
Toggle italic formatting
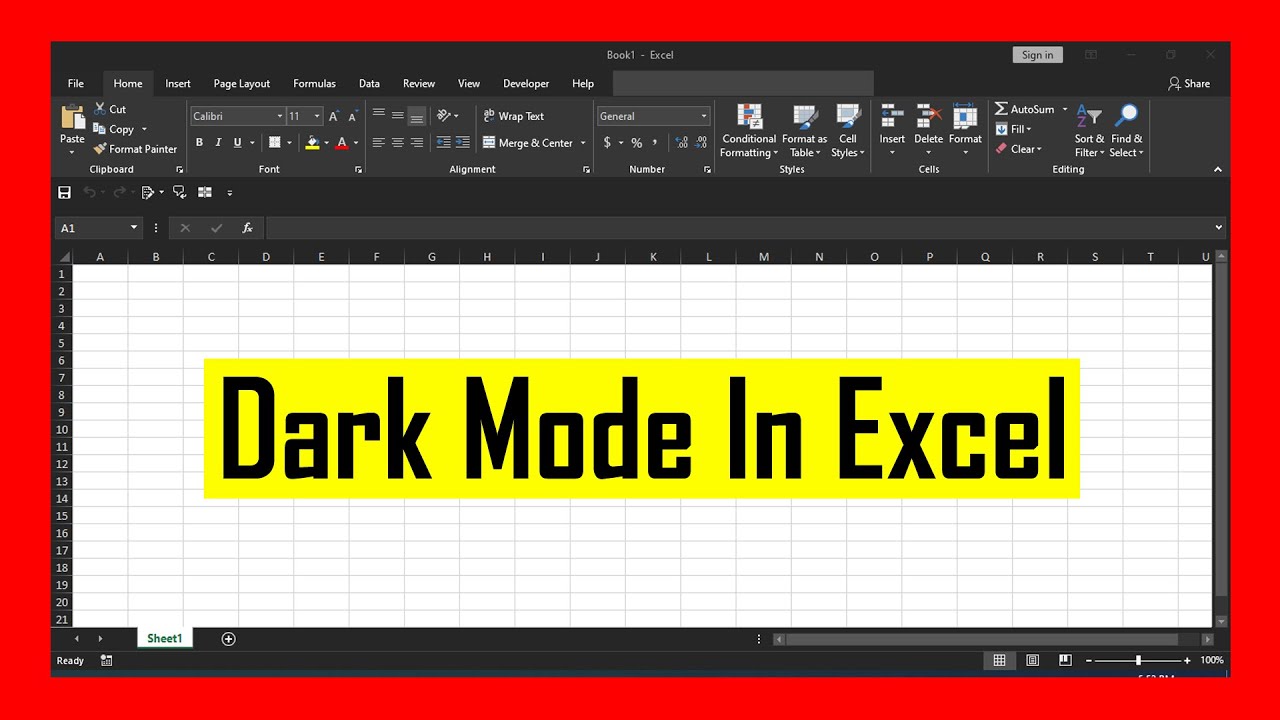[x=218, y=143]
